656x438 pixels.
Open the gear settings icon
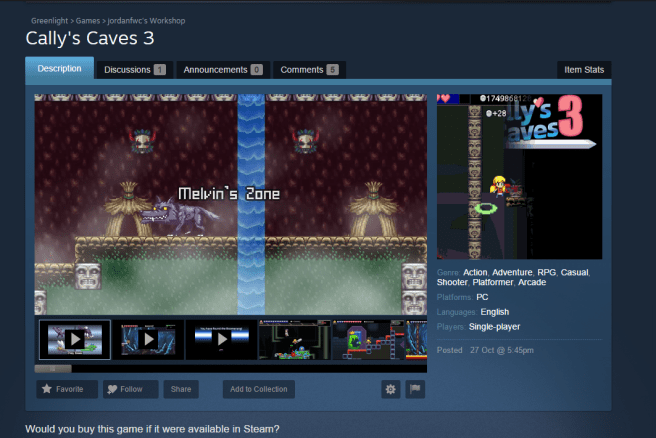click(390, 389)
